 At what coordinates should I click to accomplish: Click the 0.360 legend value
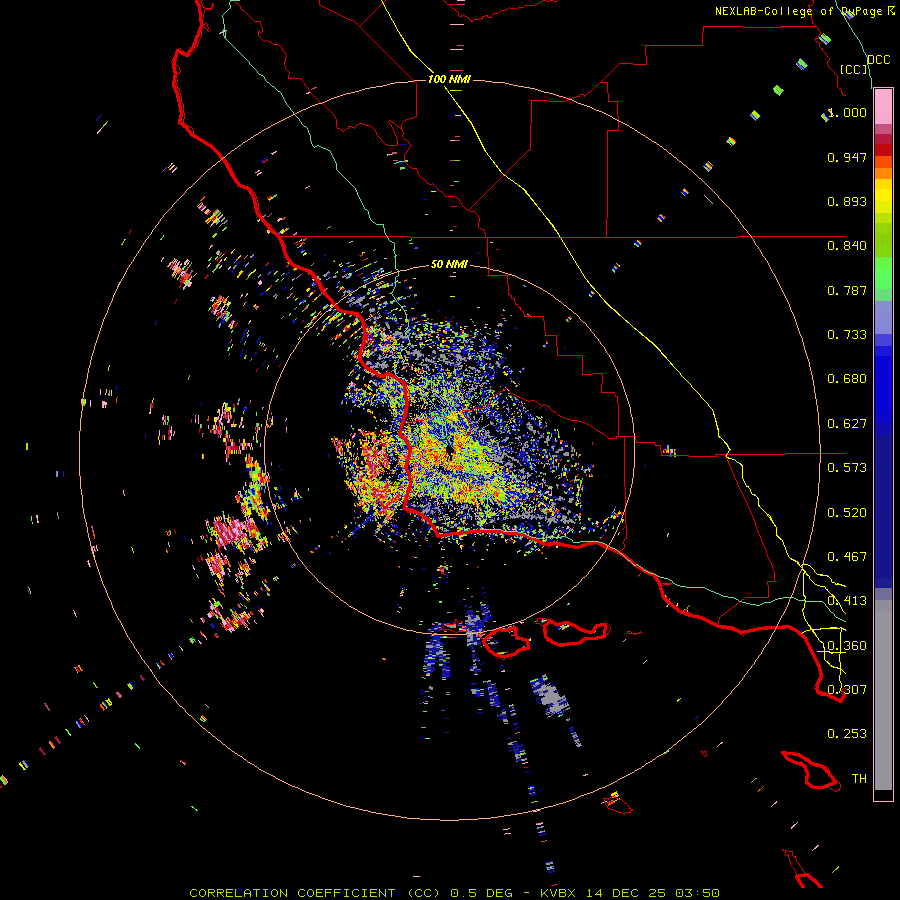click(x=847, y=646)
